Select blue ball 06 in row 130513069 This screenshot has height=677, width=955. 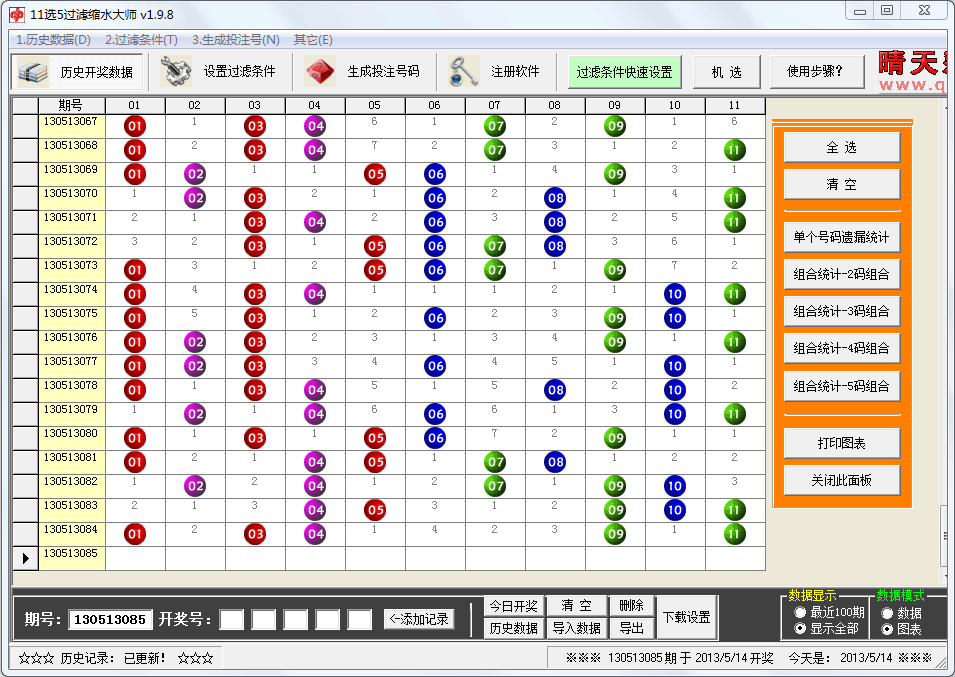click(x=435, y=174)
